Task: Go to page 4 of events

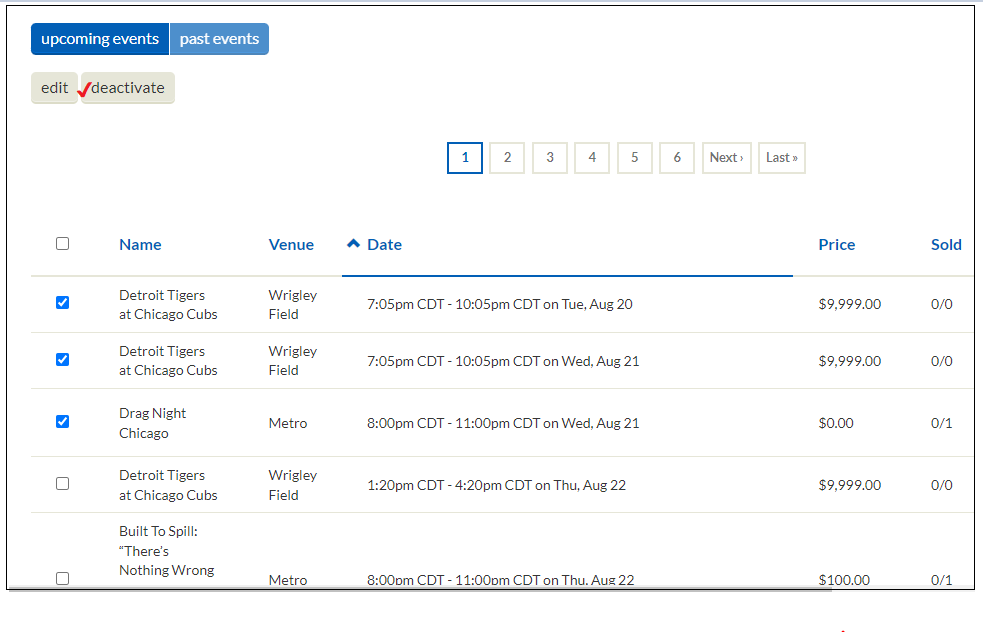Action: (x=592, y=158)
